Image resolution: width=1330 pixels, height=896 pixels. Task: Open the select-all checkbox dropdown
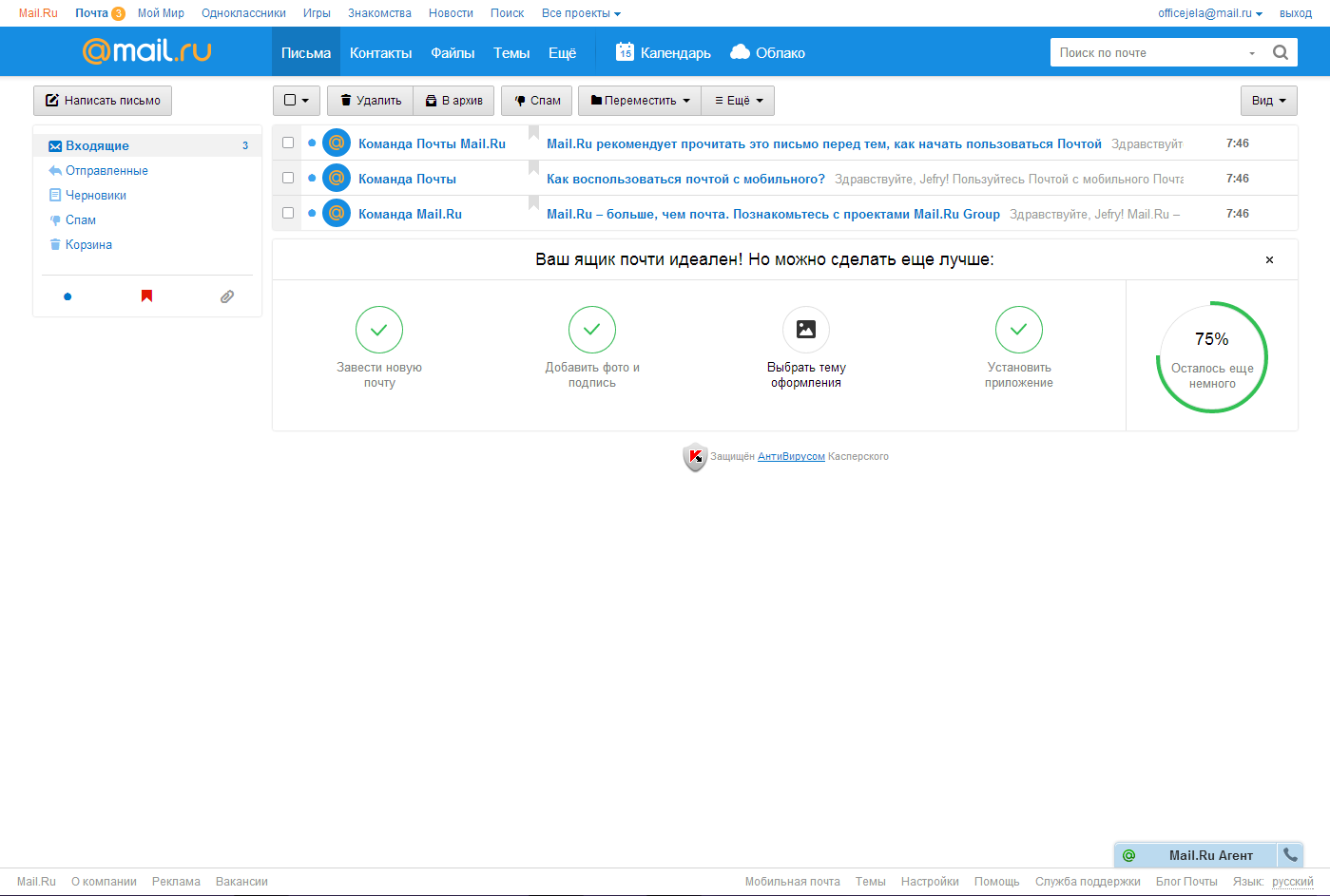tap(297, 101)
